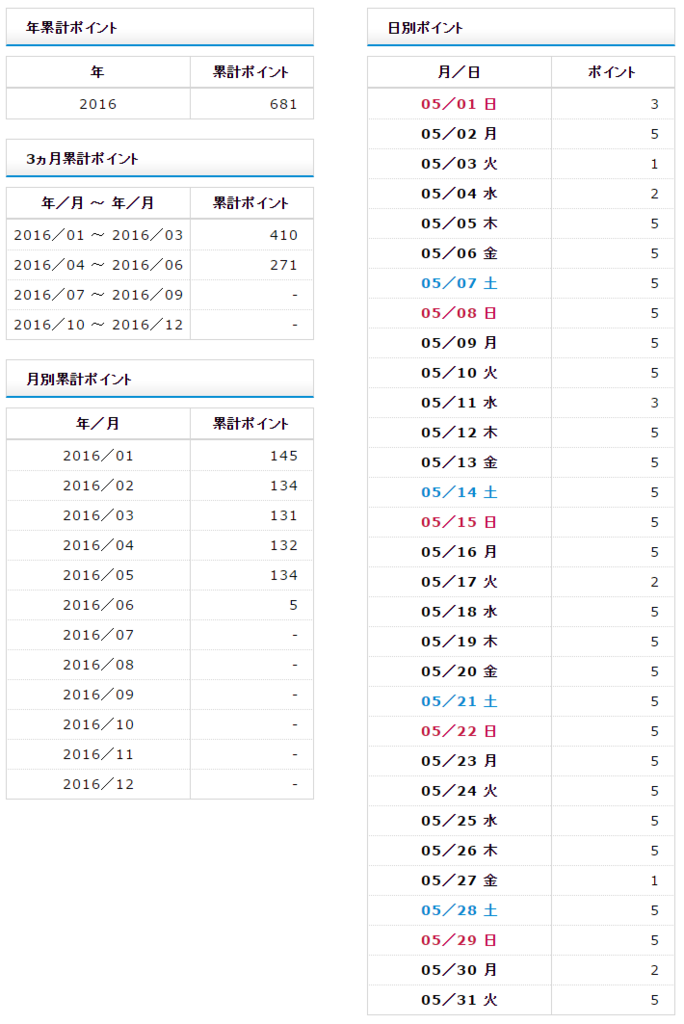Click the 2016/04 ～ 2016/06 quarter row
This screenshot has height=1024, width=684.
(159, 265)
